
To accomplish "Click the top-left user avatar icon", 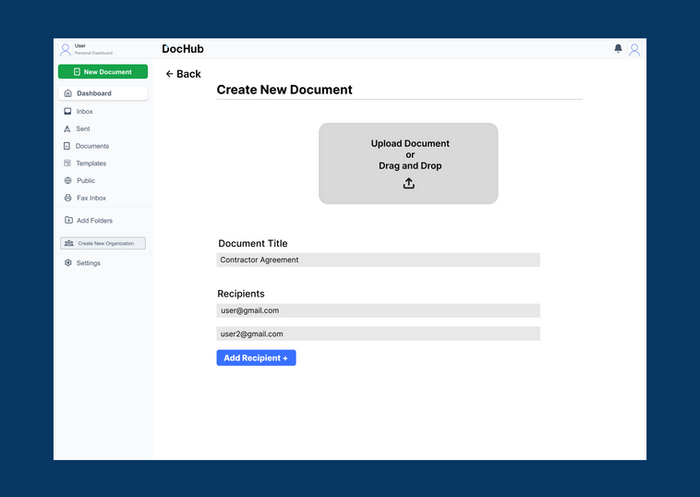I will click(66, 49).
